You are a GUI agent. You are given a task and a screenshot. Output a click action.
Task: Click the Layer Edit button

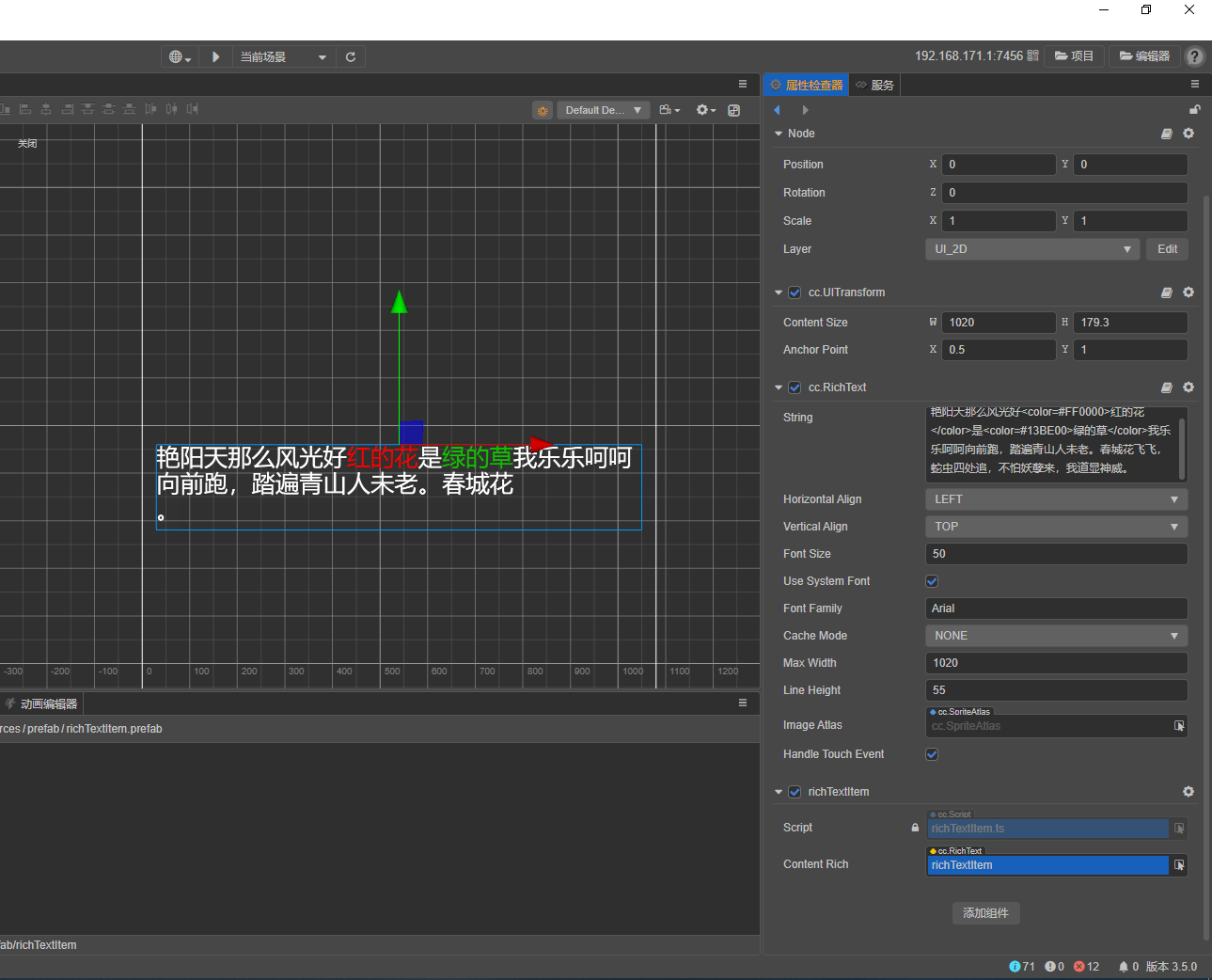coord(1167,249)
